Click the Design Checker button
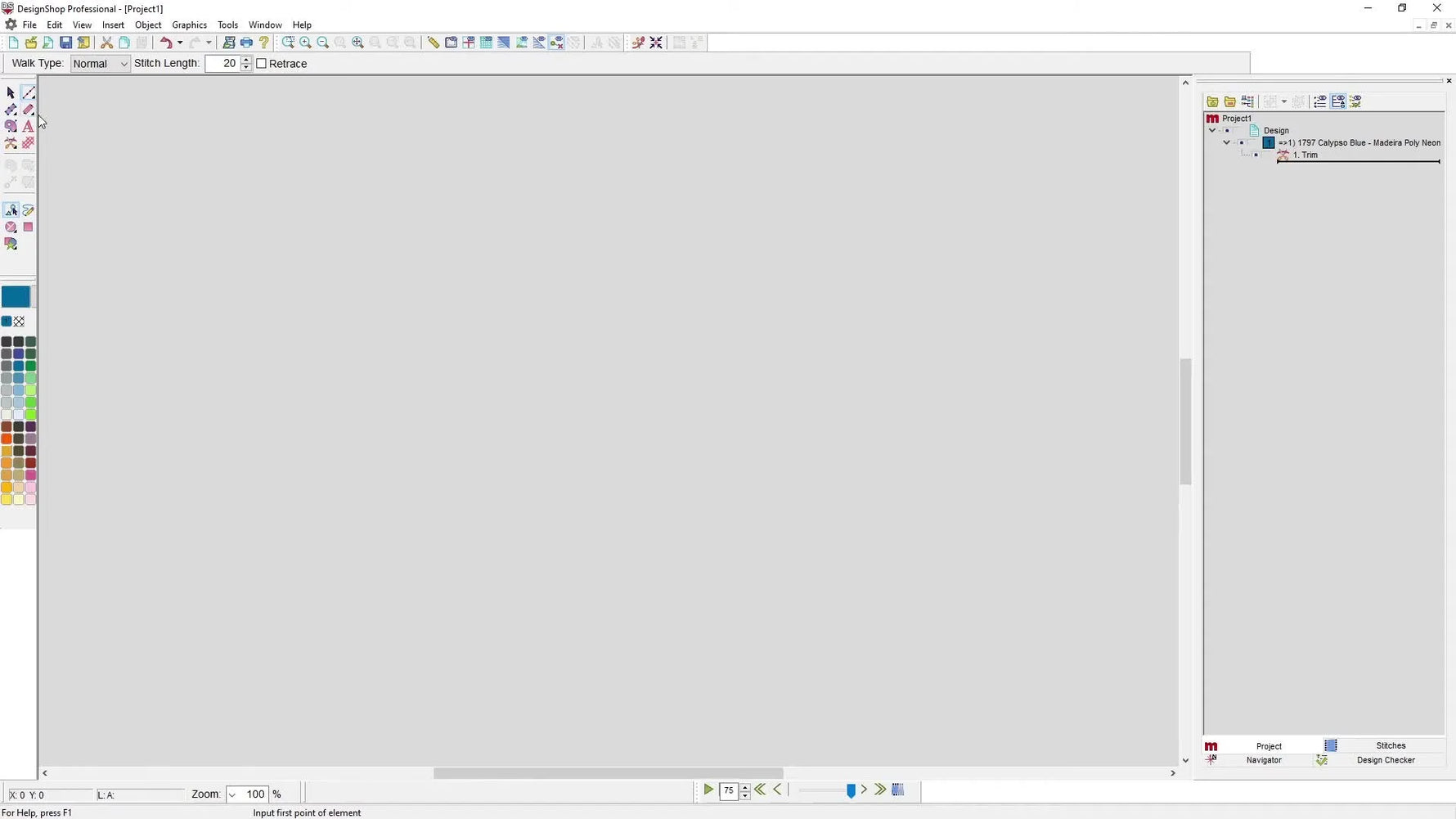The height and width of the screenshot is (819, 1456). point(1386,760)
